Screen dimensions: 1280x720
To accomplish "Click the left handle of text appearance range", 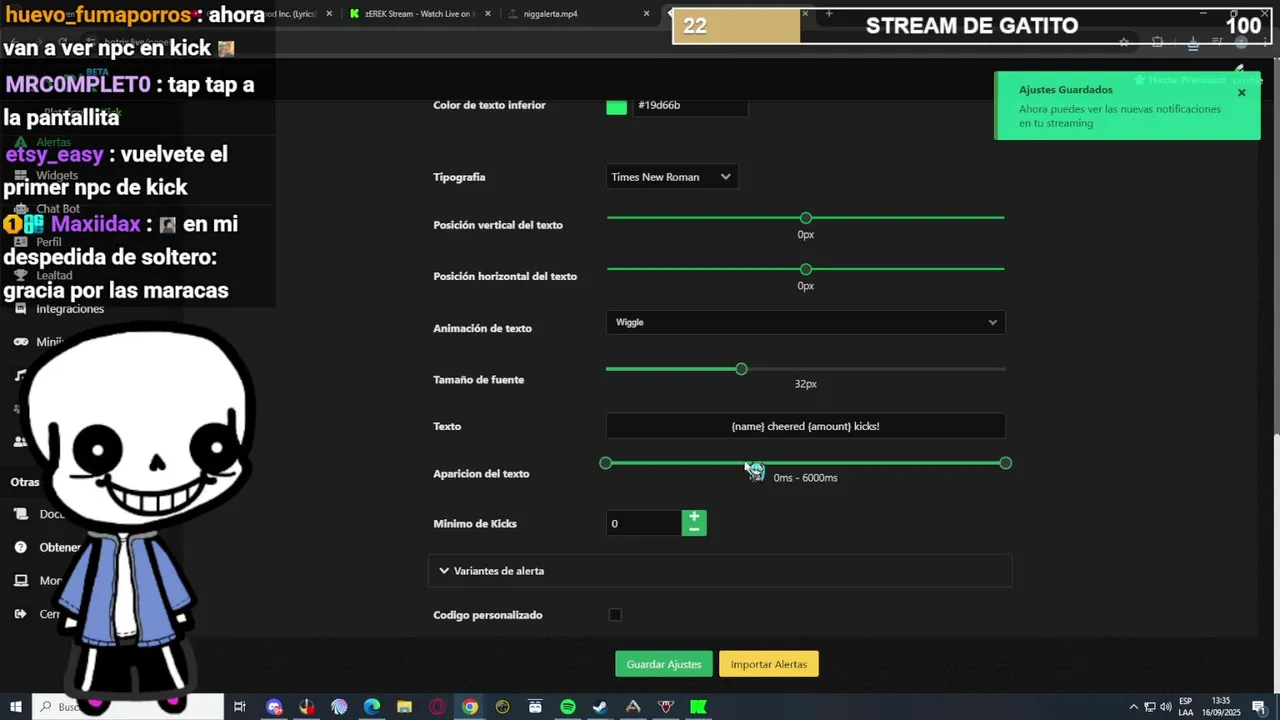I will tap(606, 463).
